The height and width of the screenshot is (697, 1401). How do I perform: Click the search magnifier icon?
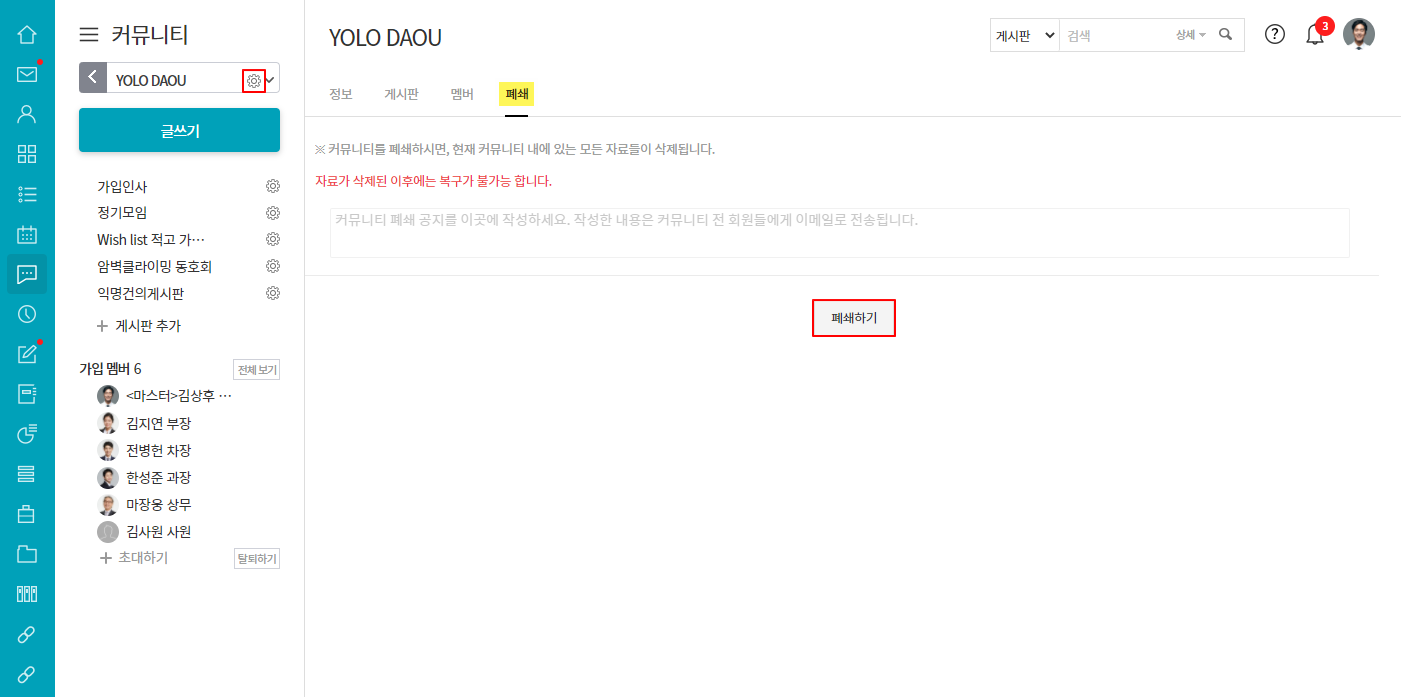[1226, 34]
